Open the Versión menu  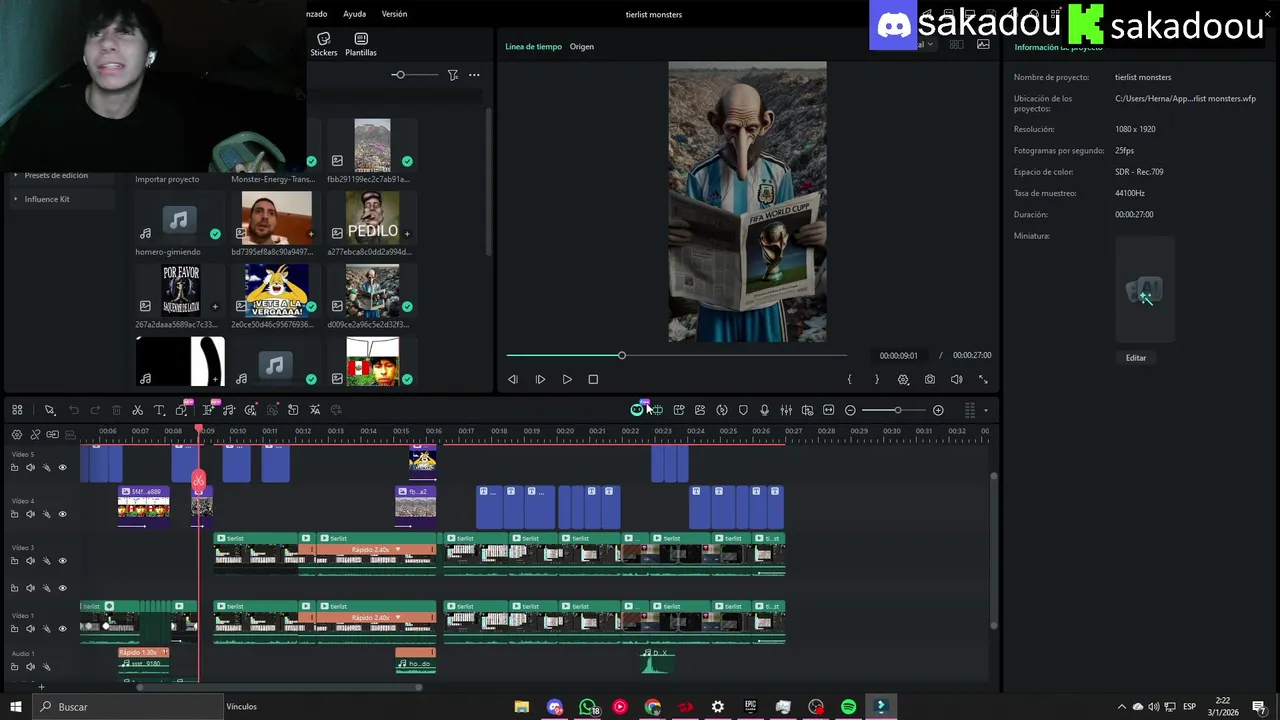pyautogui.click(x=394, y=14)
